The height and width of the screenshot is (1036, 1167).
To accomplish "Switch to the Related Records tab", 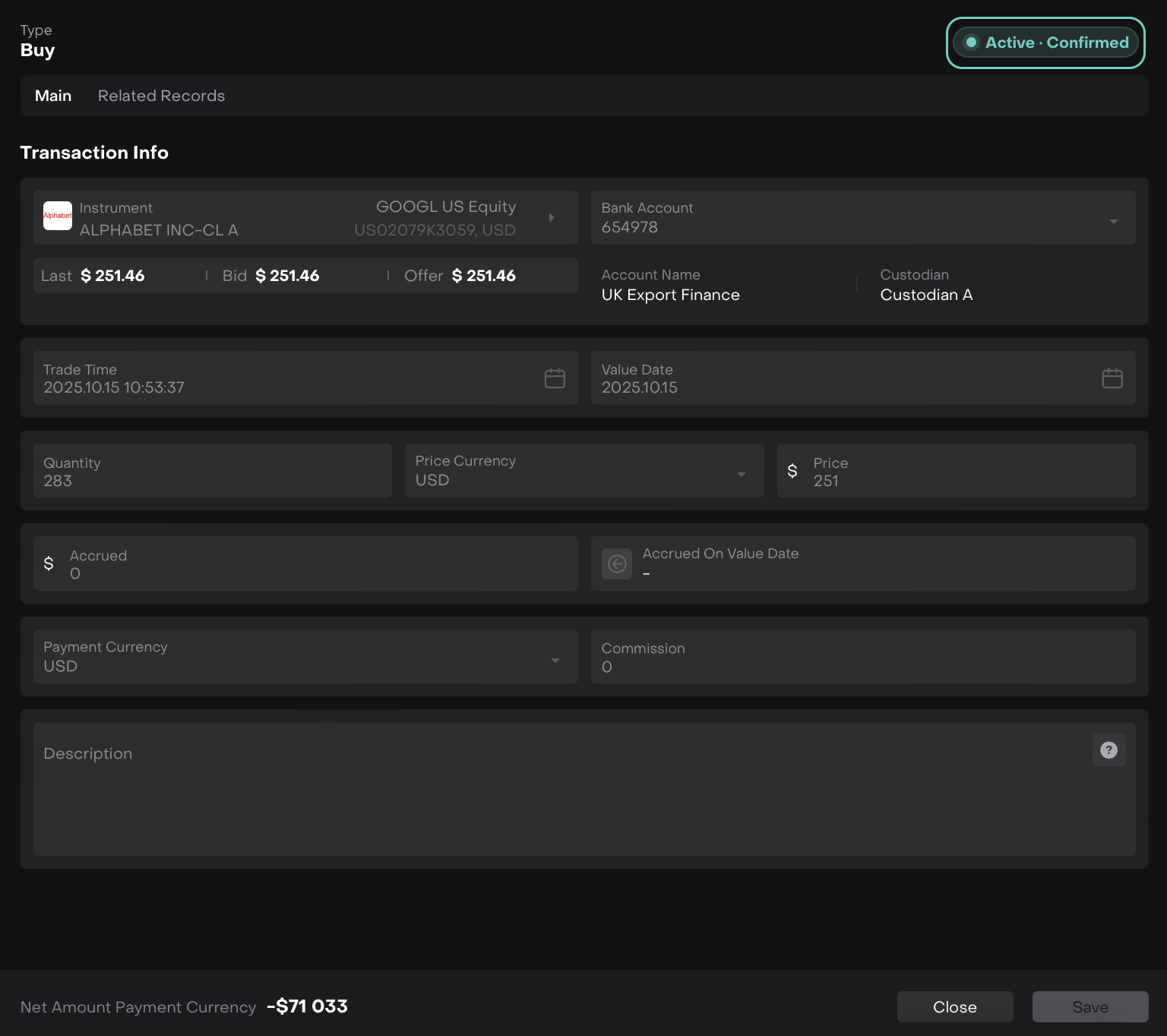I will pos(161,96).
